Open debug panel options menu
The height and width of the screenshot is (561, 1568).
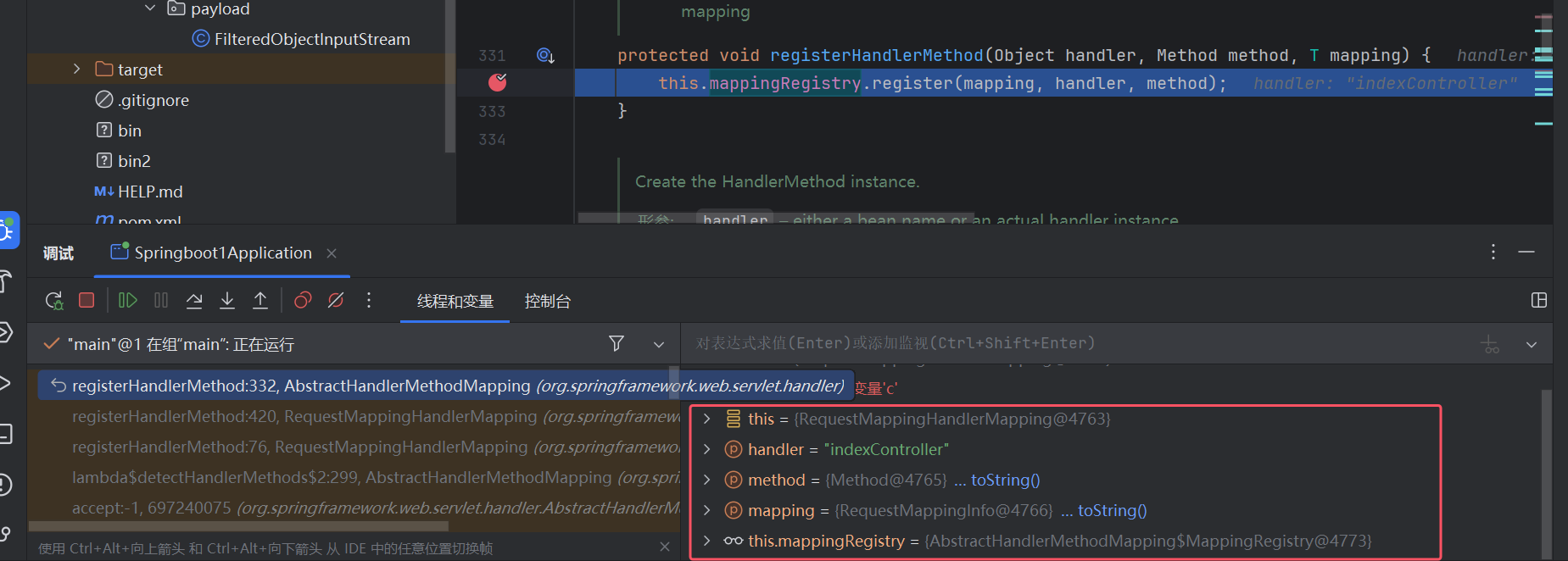1493,252
